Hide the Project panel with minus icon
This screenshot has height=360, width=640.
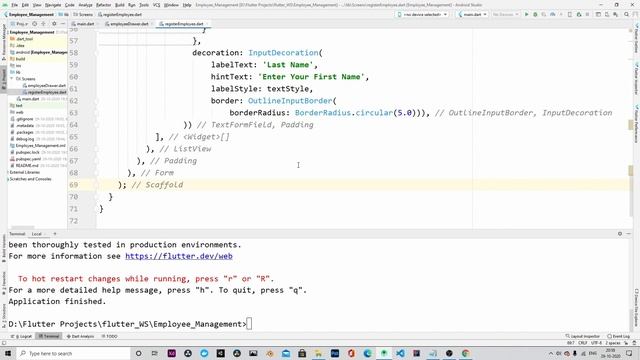coord(63,24)
